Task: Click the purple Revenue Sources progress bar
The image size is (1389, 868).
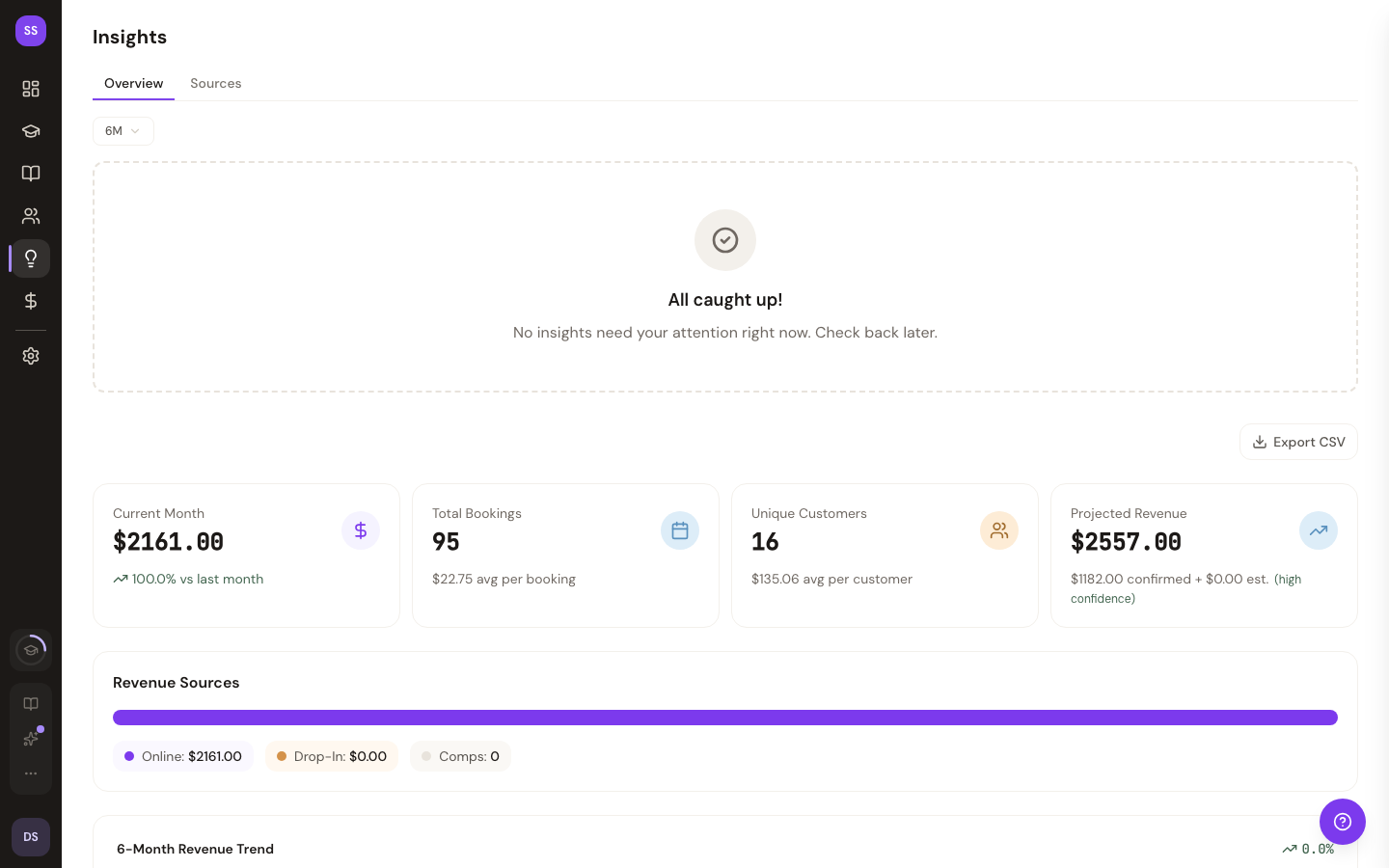Action: [724, 718]
